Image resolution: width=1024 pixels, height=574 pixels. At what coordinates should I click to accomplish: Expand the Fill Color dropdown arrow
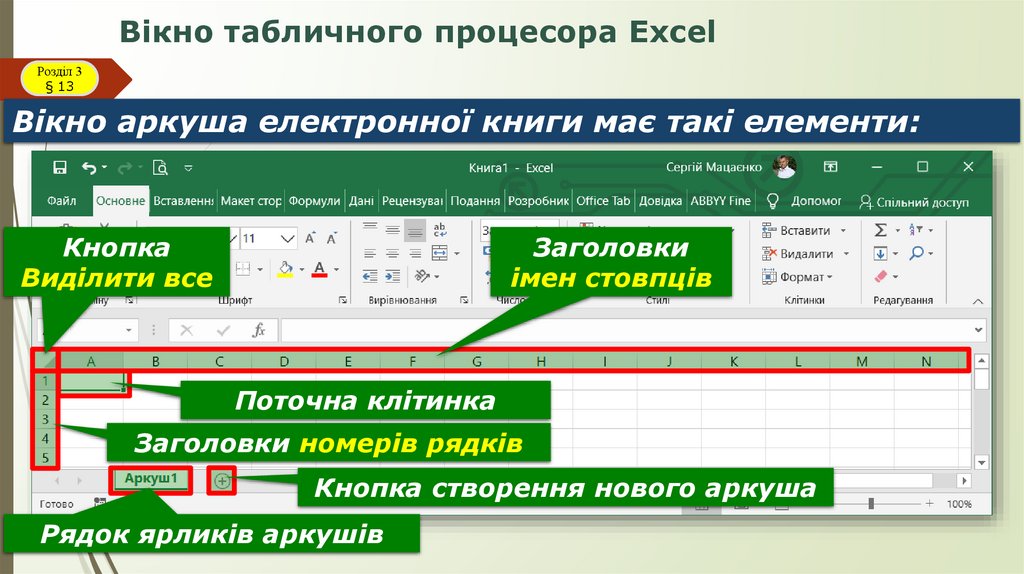point(302,269)
